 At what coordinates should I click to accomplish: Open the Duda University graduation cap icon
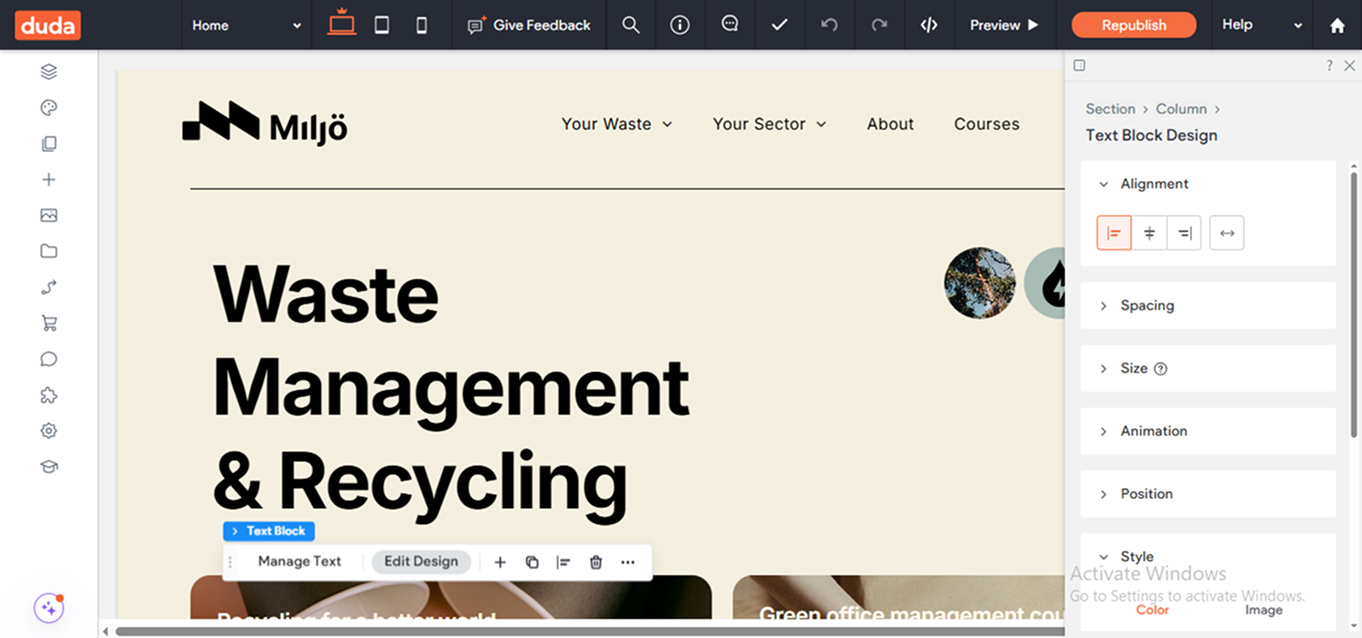click(49, 467)
